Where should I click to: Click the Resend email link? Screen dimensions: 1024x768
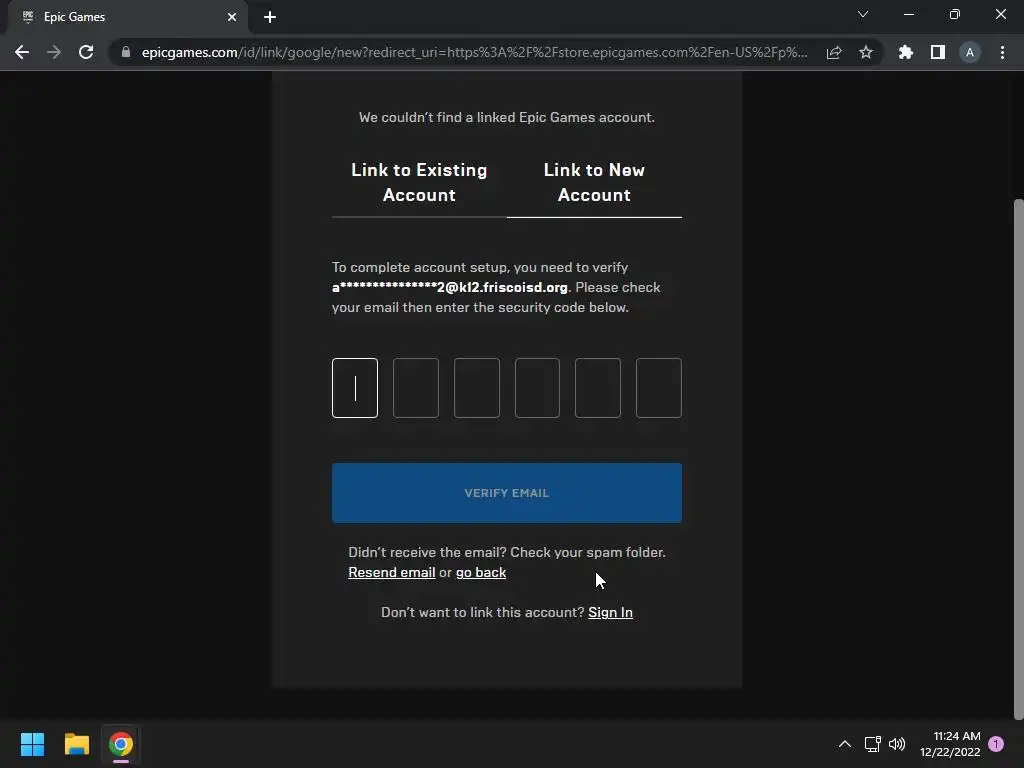(392, 573)
